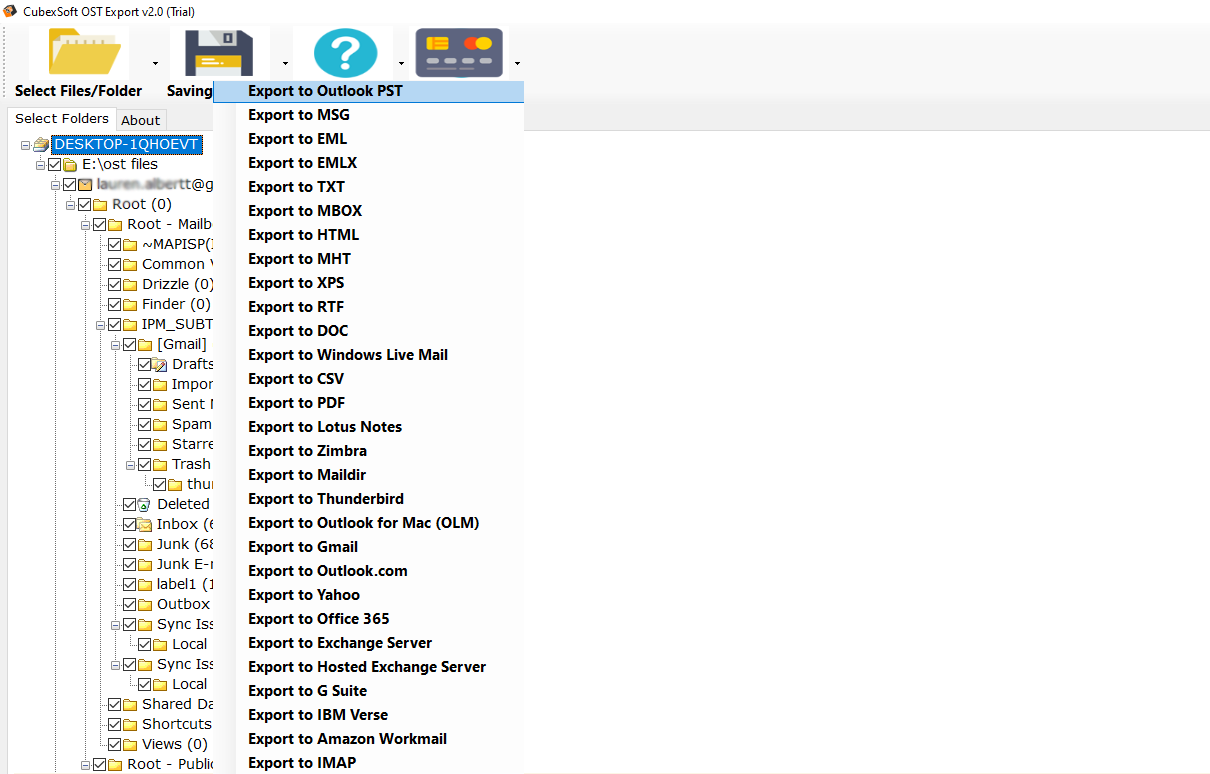Collapse the IPM_SUBTREE folder node
The image size is (1210, 774).
(x=101, y=324)
